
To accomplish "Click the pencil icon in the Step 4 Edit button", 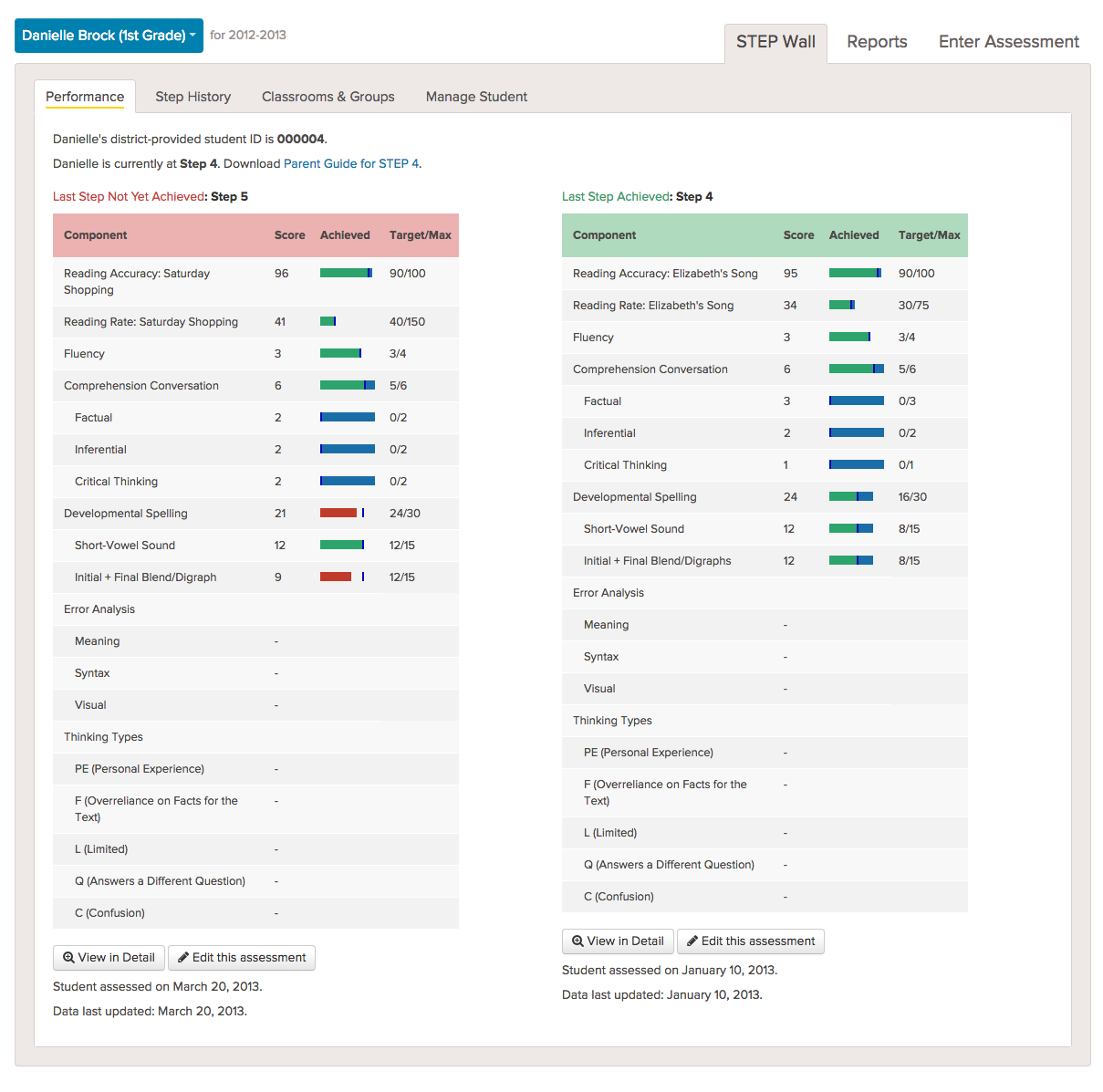I will [692, 941].
